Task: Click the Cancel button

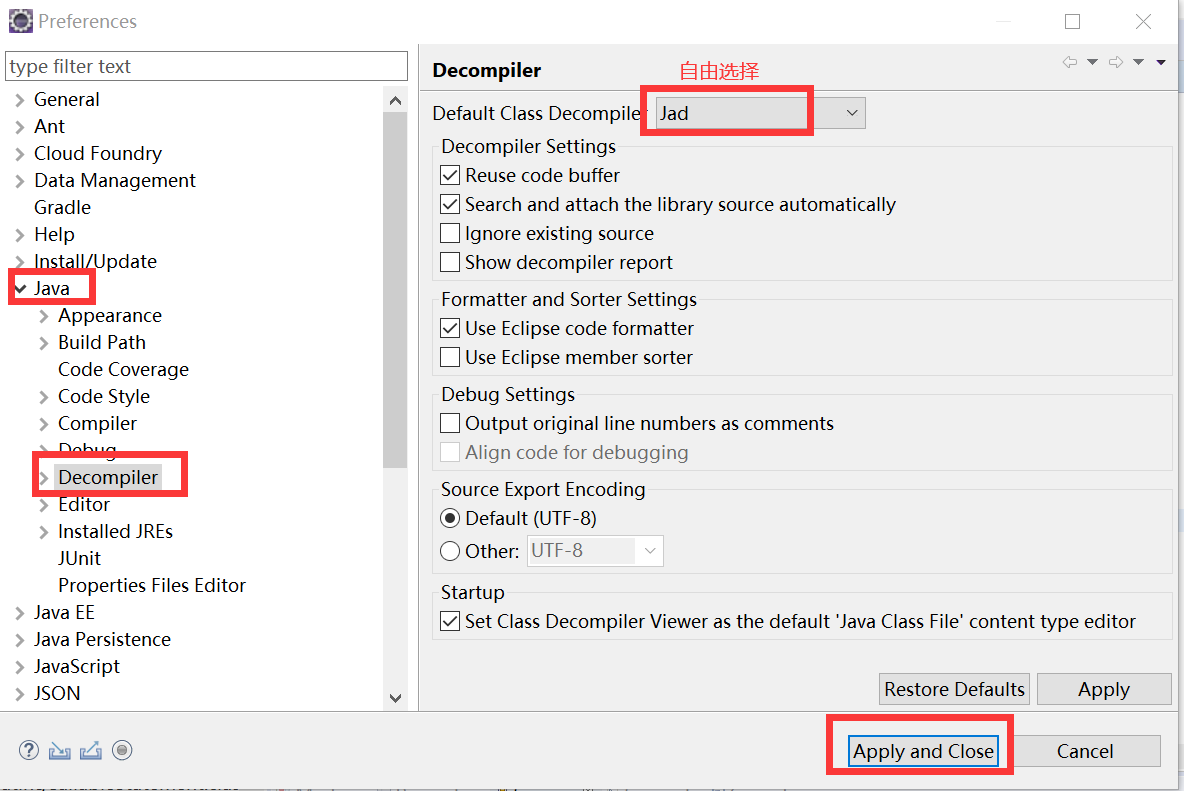Action: click(x=1085, y=751)
